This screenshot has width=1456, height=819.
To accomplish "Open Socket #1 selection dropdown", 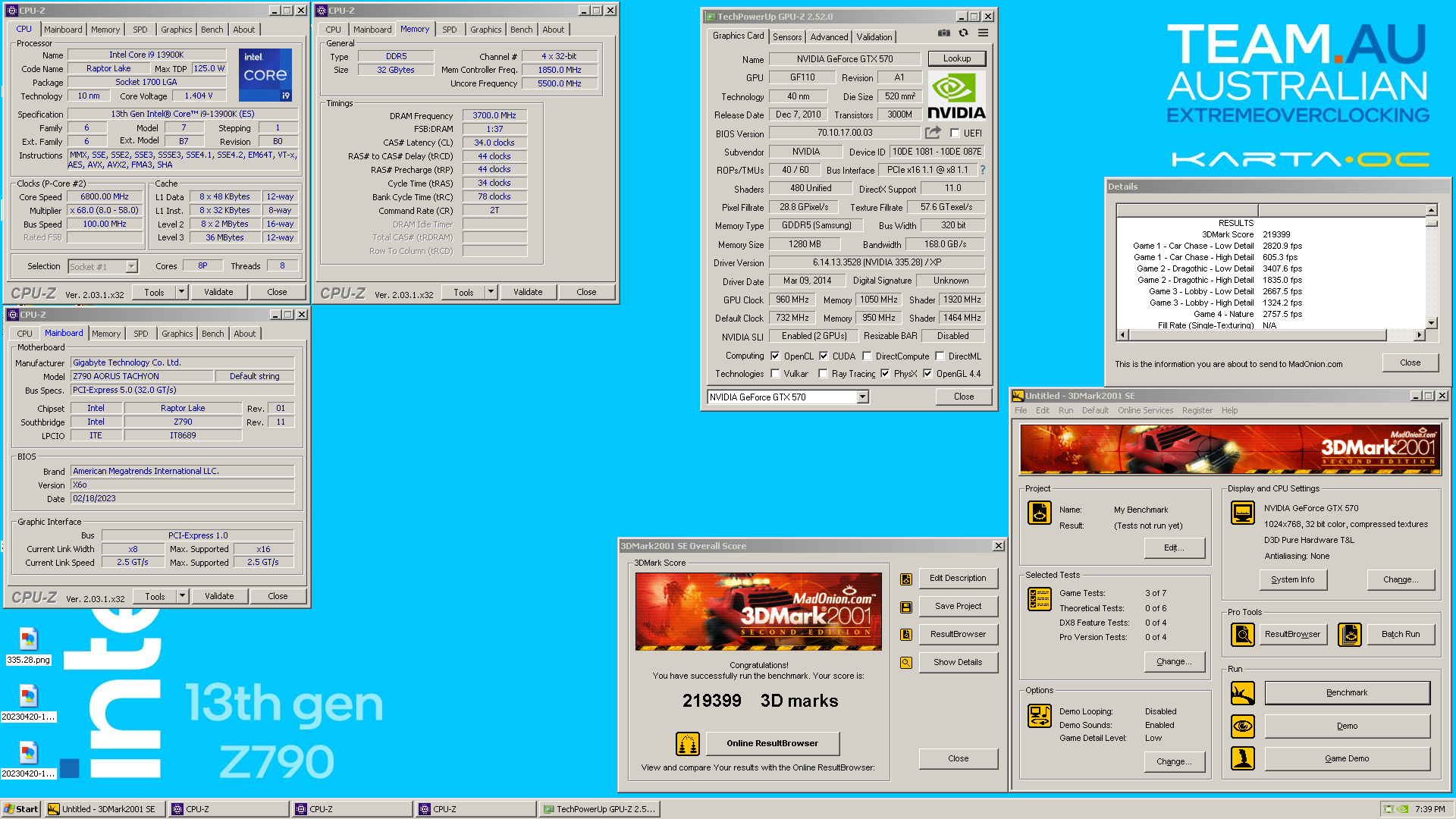I will tap(131, 267).
